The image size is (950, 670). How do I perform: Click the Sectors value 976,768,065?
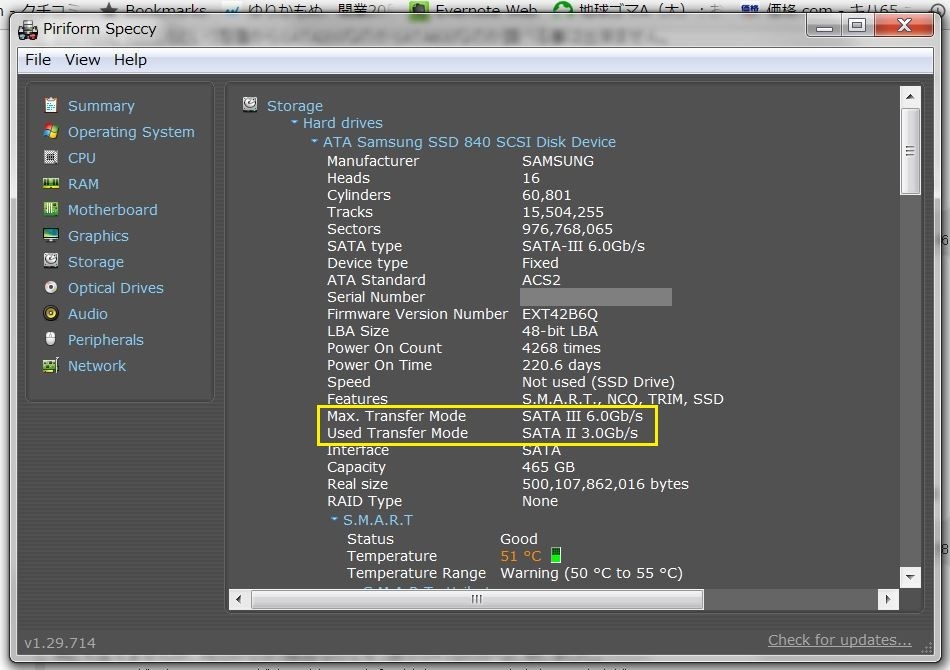click(x=566, y=228)
